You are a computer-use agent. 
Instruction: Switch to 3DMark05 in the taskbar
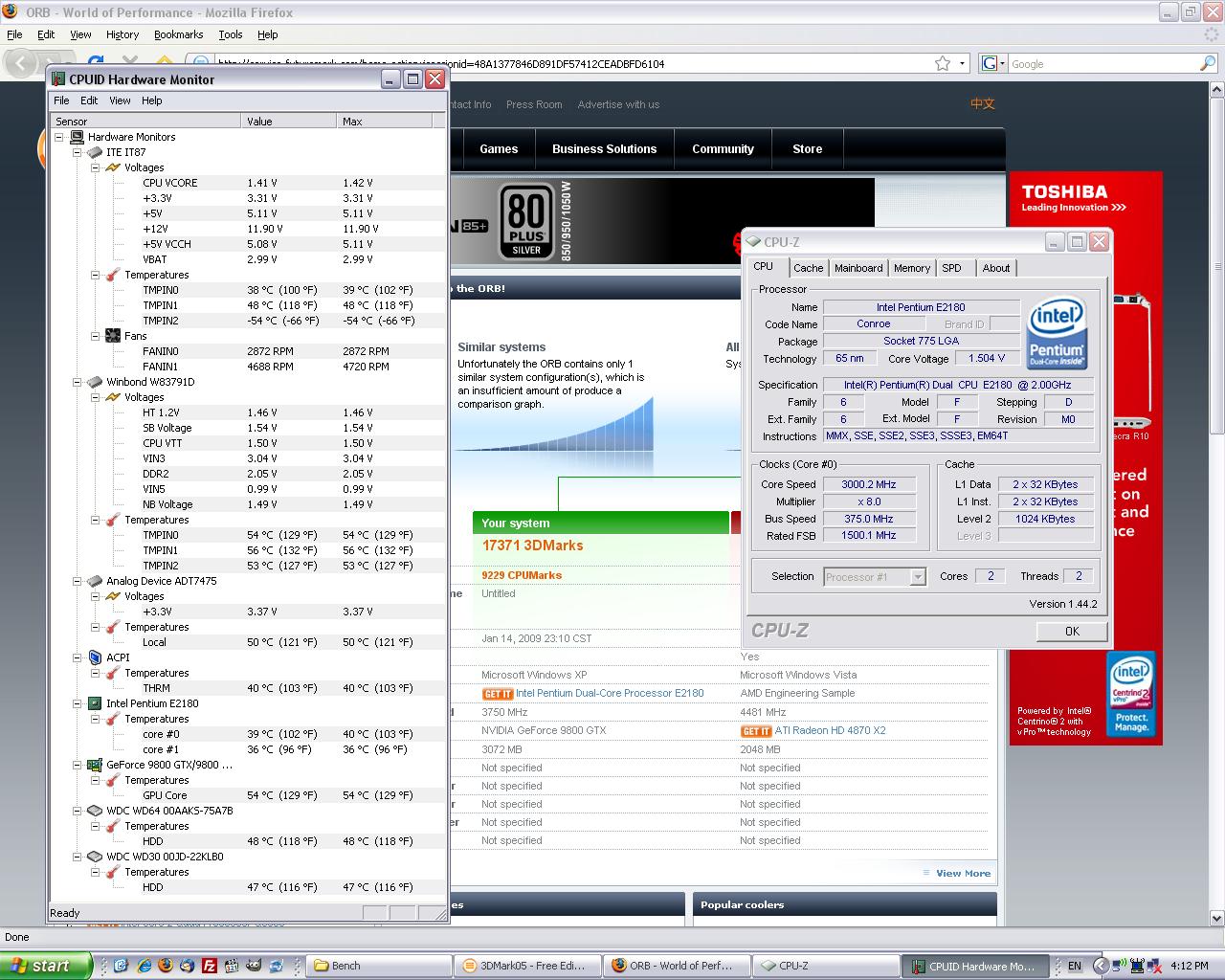point(528,966)
